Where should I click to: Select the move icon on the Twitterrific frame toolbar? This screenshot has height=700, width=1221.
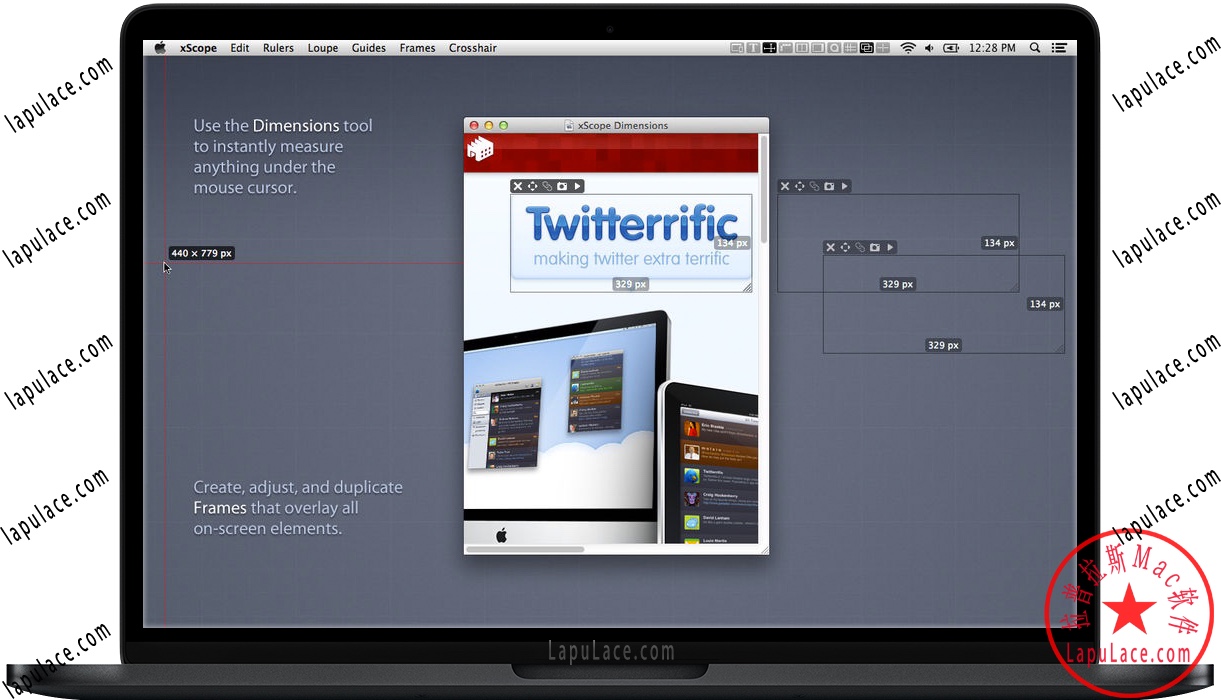point(532,186)
